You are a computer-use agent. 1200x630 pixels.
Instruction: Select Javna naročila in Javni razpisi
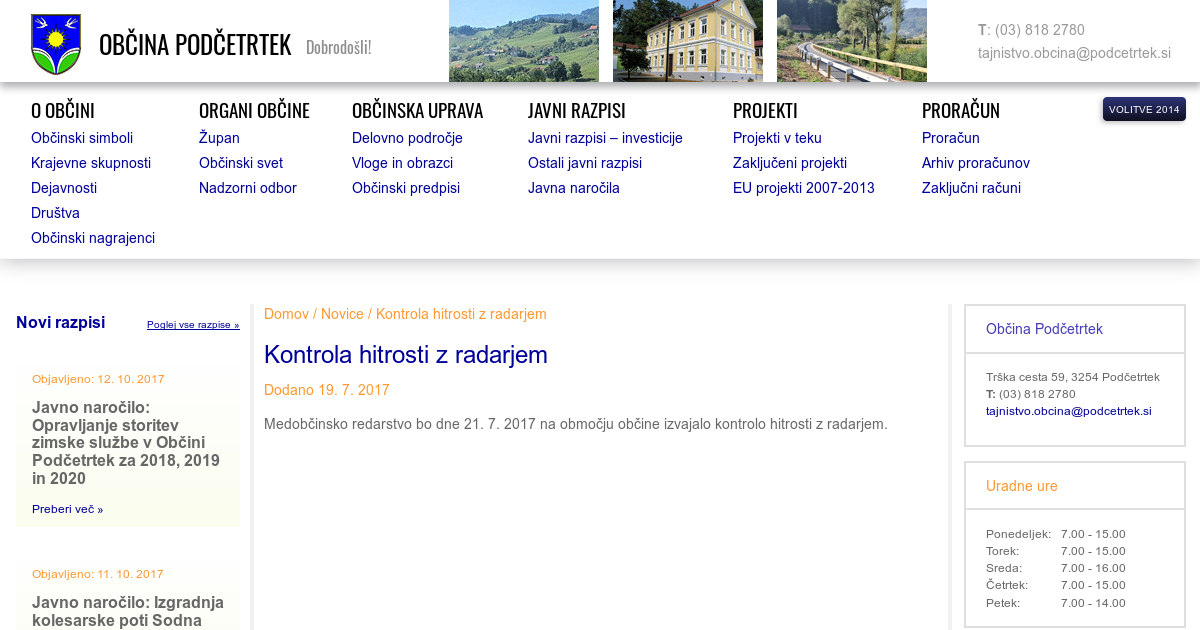573,188
